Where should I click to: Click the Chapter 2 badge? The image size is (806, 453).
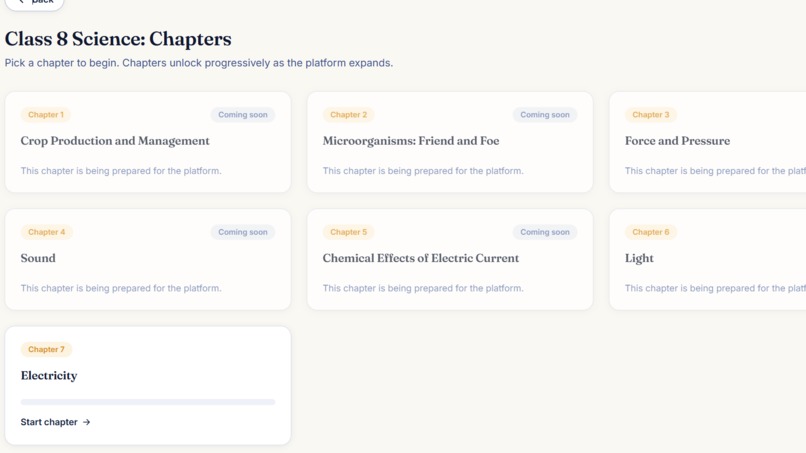[349, 115]
